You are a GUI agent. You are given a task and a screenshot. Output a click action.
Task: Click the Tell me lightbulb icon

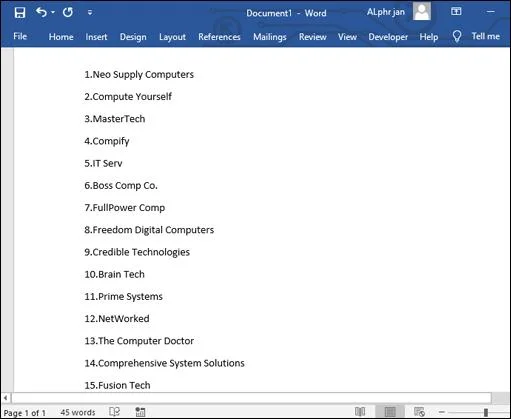457,36
